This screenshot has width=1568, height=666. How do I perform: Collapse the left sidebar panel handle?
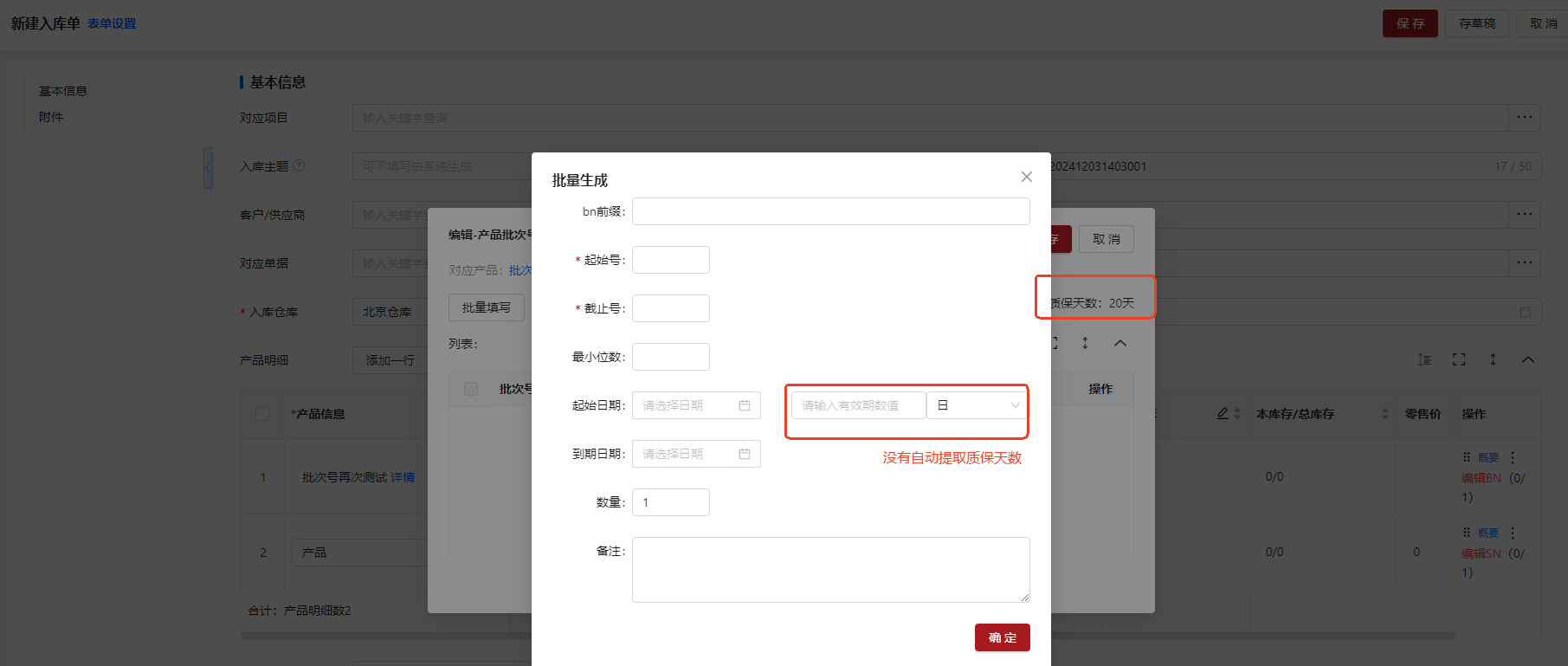point(208,168)
